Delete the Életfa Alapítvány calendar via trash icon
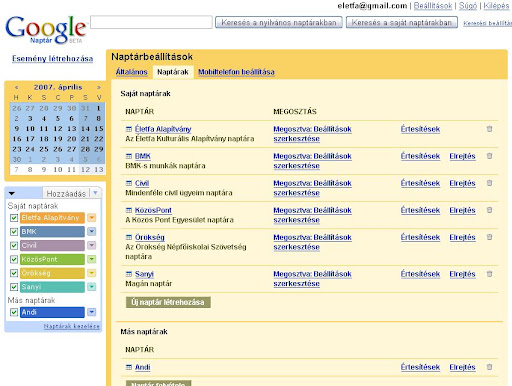Screen dimensions: 512x386 click(489, 129)
